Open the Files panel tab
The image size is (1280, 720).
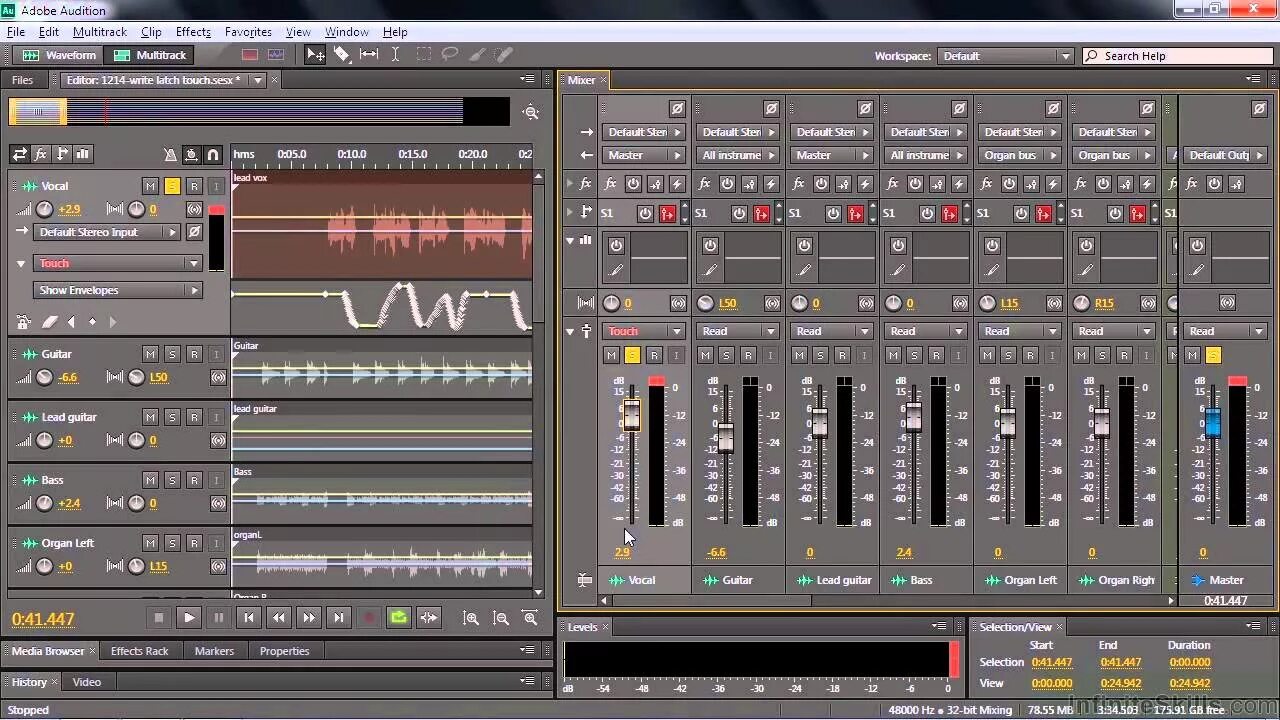click(22, 80)
